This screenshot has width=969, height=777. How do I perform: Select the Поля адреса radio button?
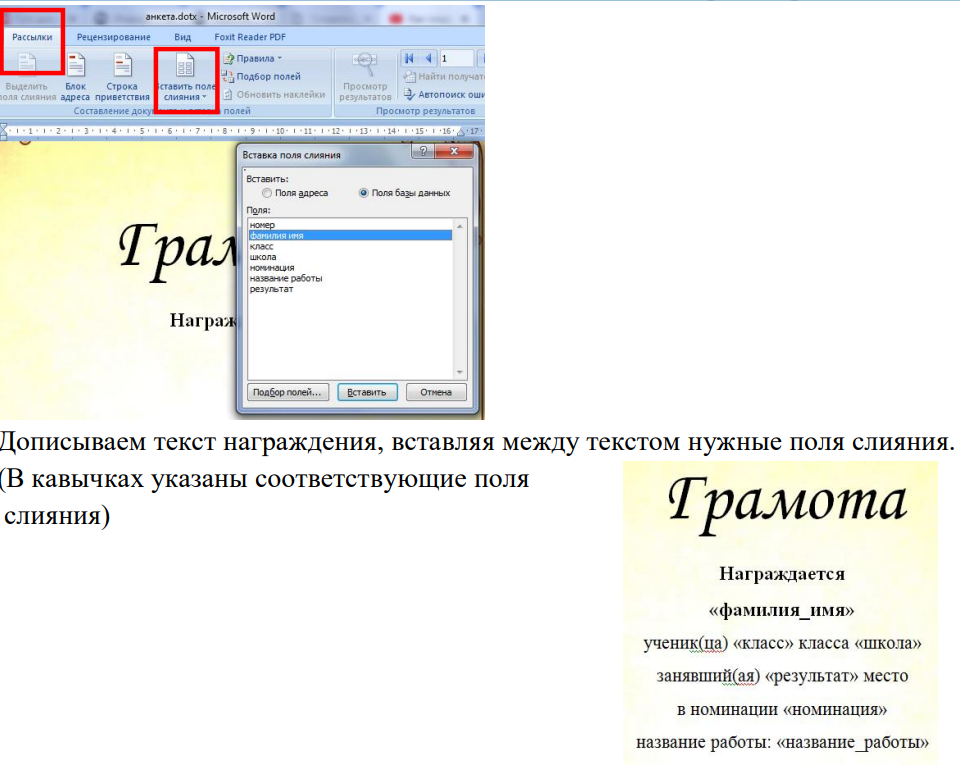[x=267, y=193]
